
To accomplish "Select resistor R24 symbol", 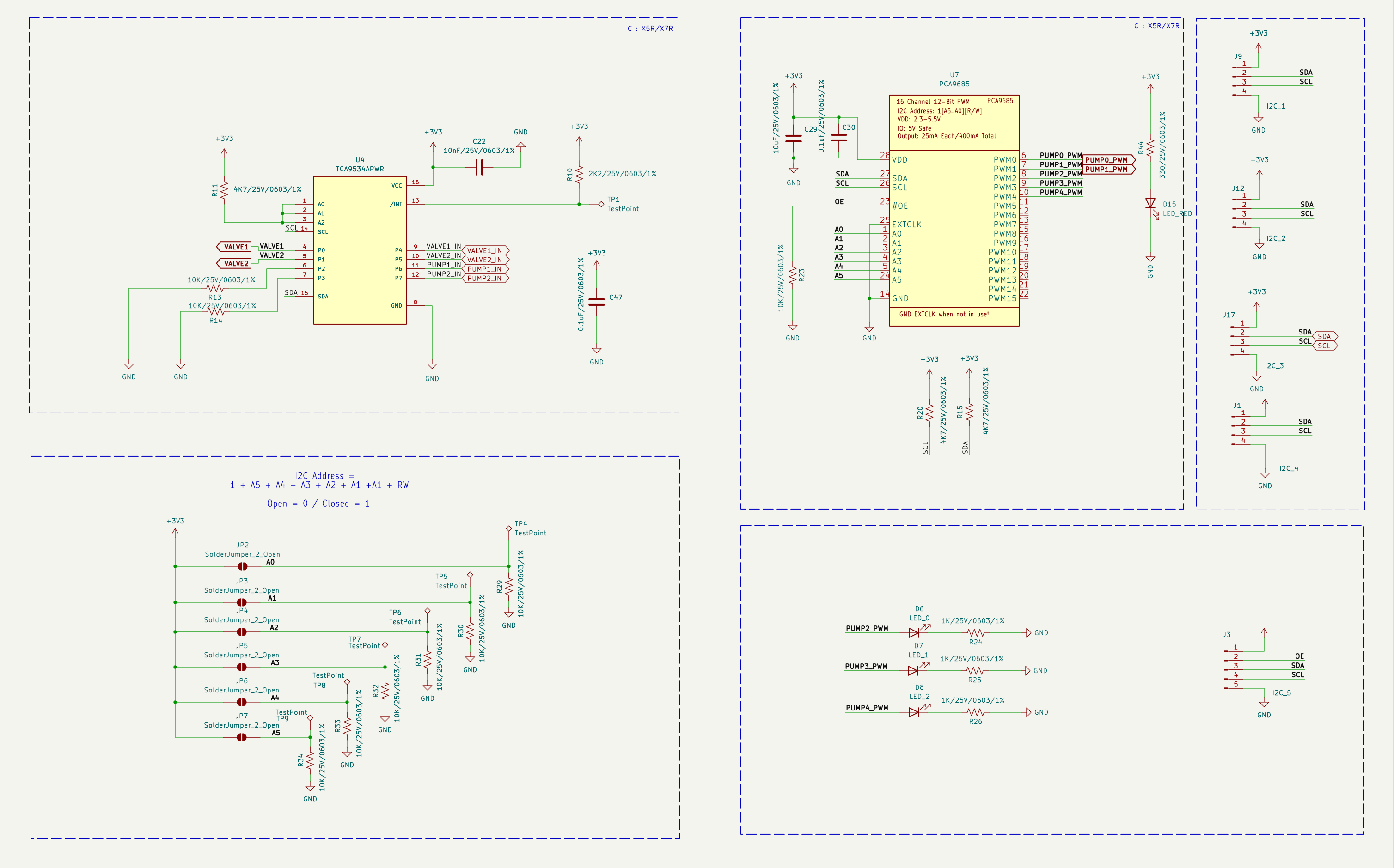I will coord(975,632).
